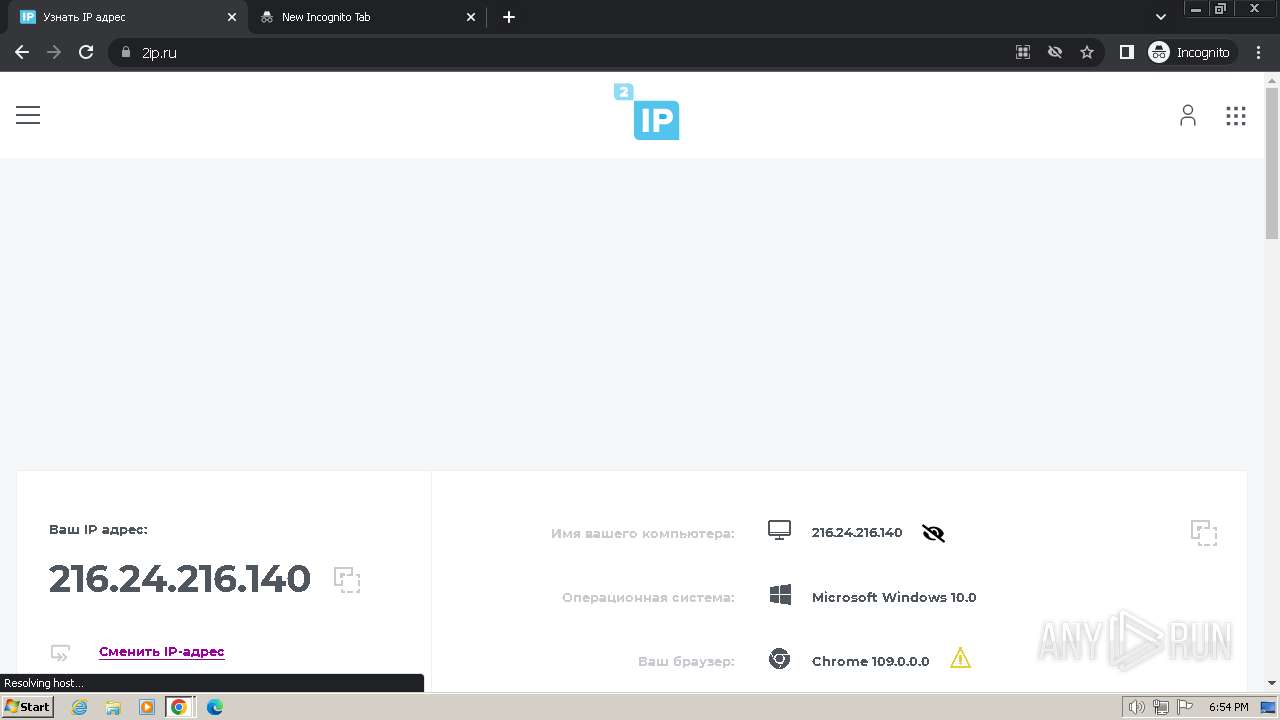Click the yellow warning icon beside Chrome version
This screenshot has width=1280, height=720.
(x=960, y=658)
